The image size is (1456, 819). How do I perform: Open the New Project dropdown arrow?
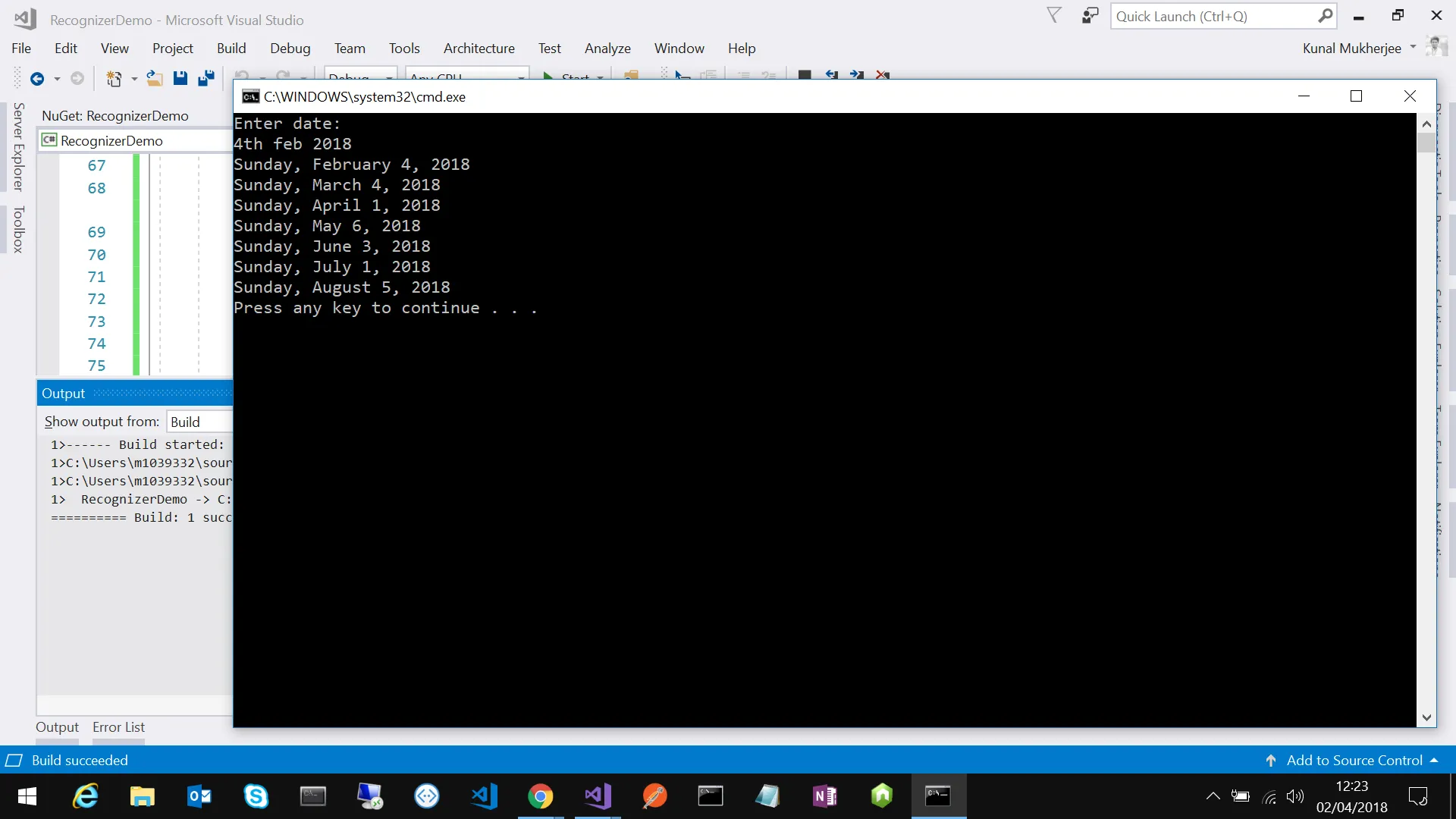(134, 79)
